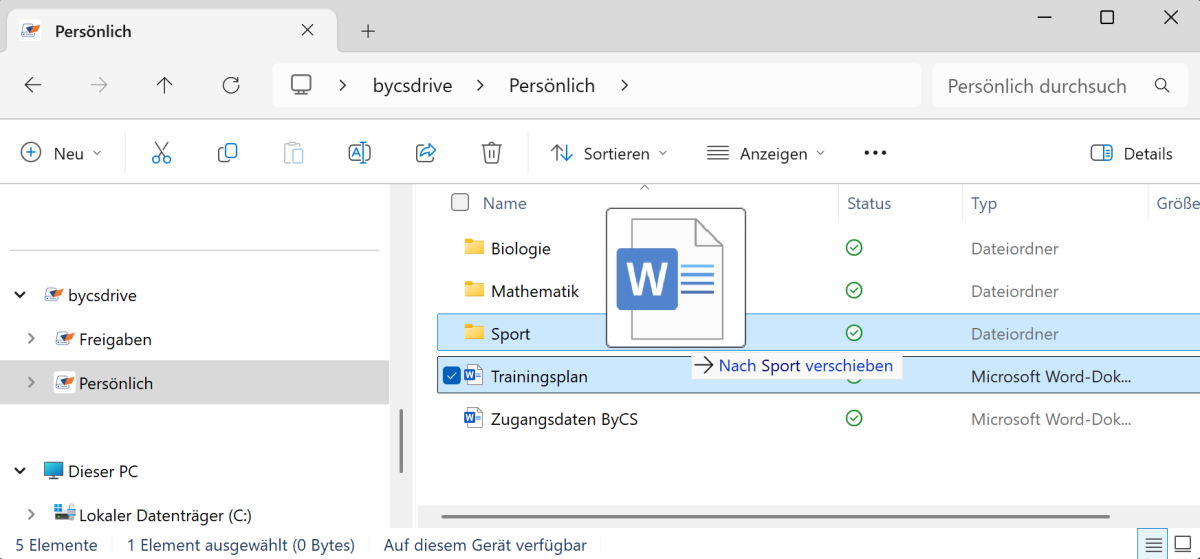Switch to large icons view in status bar
Image resolution: width=1200 pixels, height=559 pixels.
click(x=1183, y=545)
